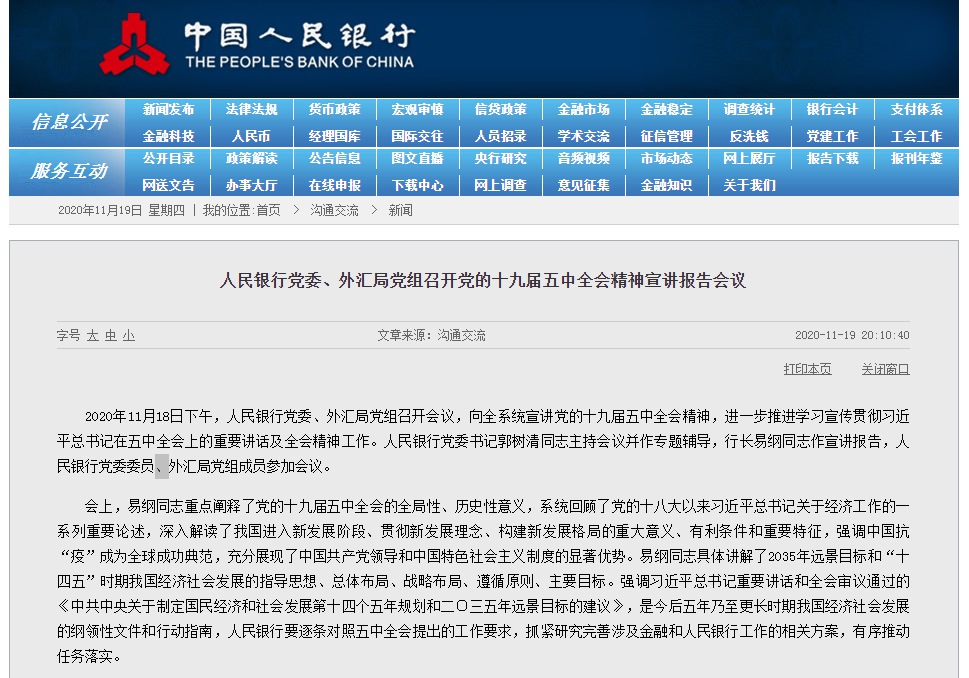This screenshot has height=678, width=969.
Task: Click the 服务互动 section heading
Action: [69, 171]
